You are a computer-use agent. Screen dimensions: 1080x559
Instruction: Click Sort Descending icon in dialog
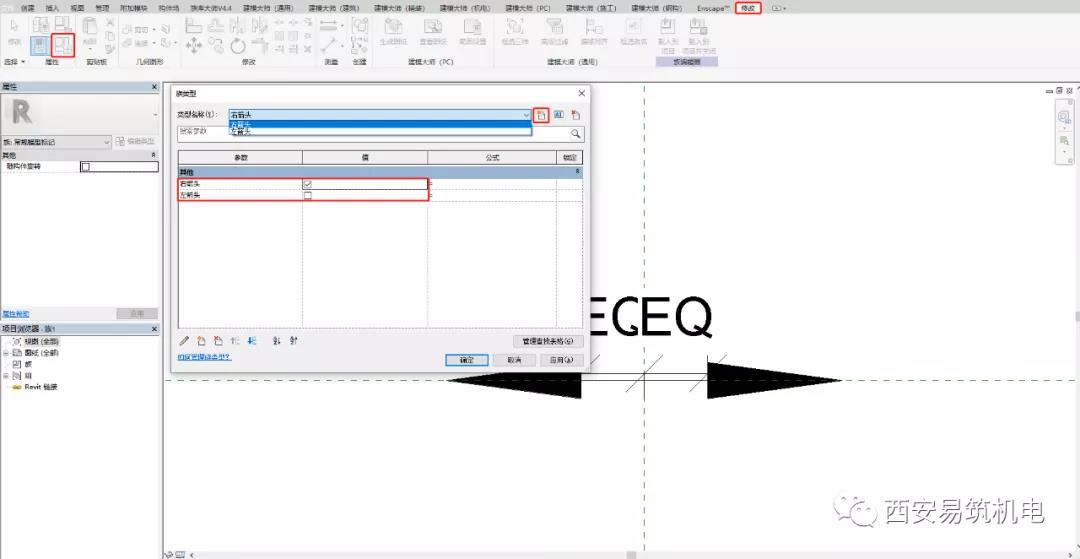tap(293, 340)
